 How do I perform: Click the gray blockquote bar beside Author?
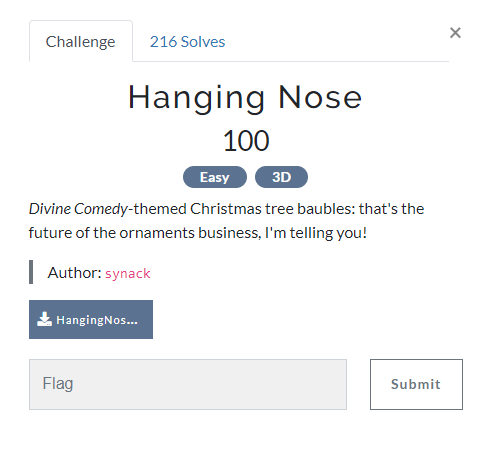31,272
